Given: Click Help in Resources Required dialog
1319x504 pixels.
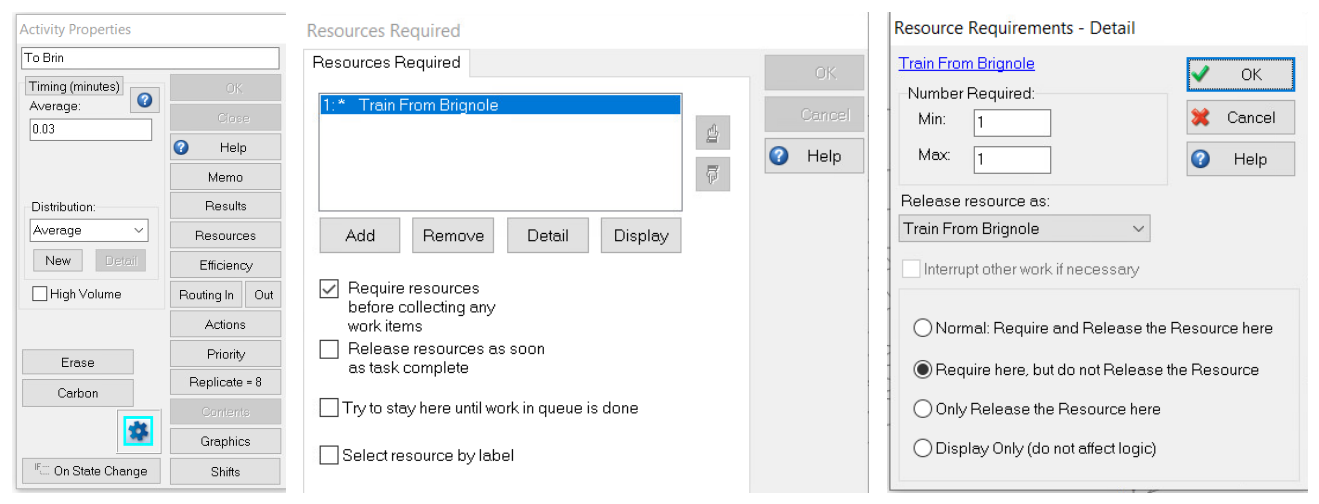Looking at the screenshot, I should tap(814, 156).
